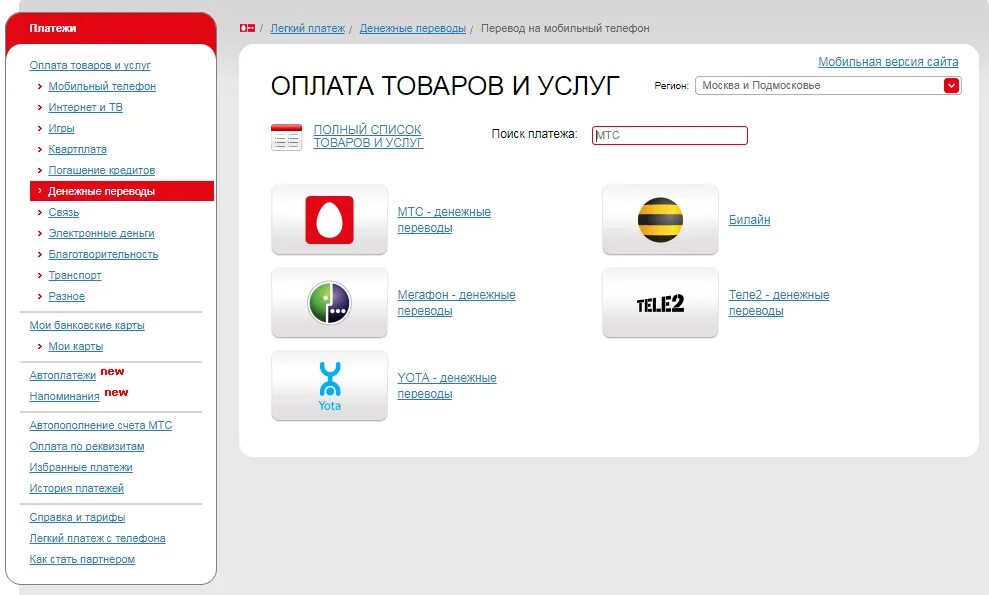This screenshot has height=595, width=989.
Task: Select Электронные деньги in sidebar
Action: [102, 233]
